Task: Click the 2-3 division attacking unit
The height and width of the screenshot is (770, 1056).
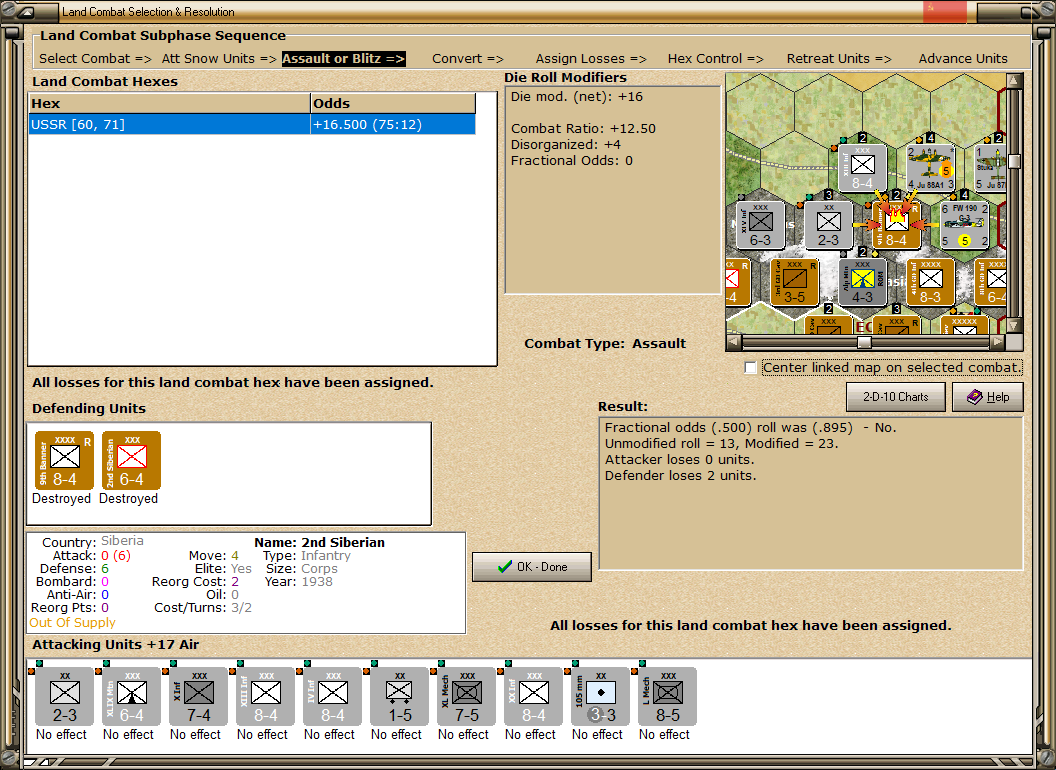Action: 65,697
